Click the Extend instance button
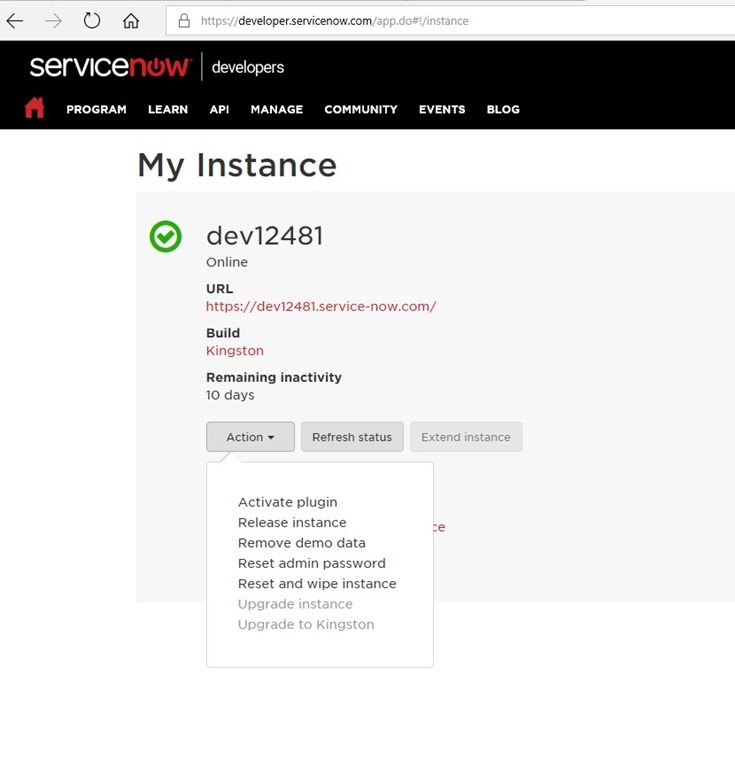Screen dimensions: 735x768 466,437
